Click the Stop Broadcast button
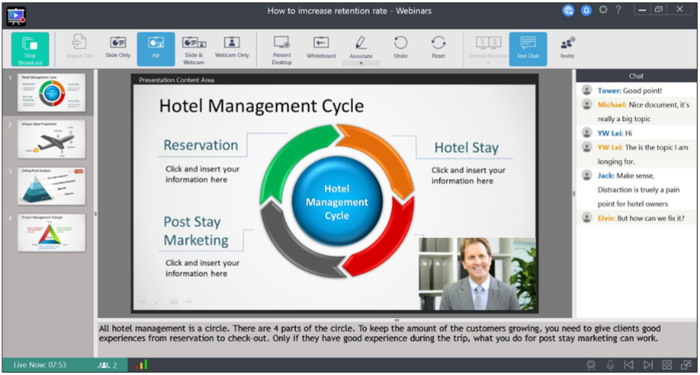Screen dimensions: 700x375 pos(30,49)
